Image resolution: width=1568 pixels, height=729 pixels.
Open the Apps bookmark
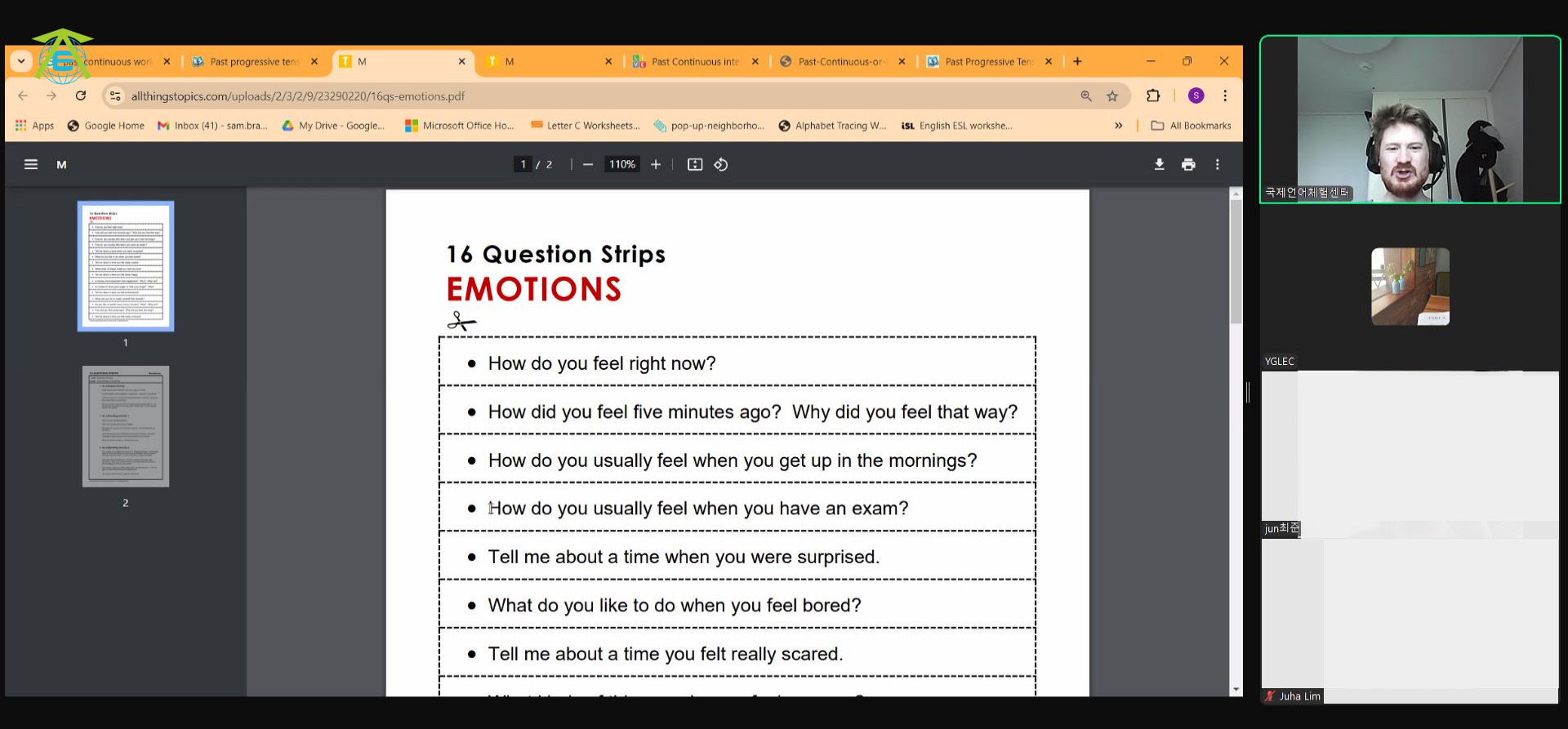(34, 126)
